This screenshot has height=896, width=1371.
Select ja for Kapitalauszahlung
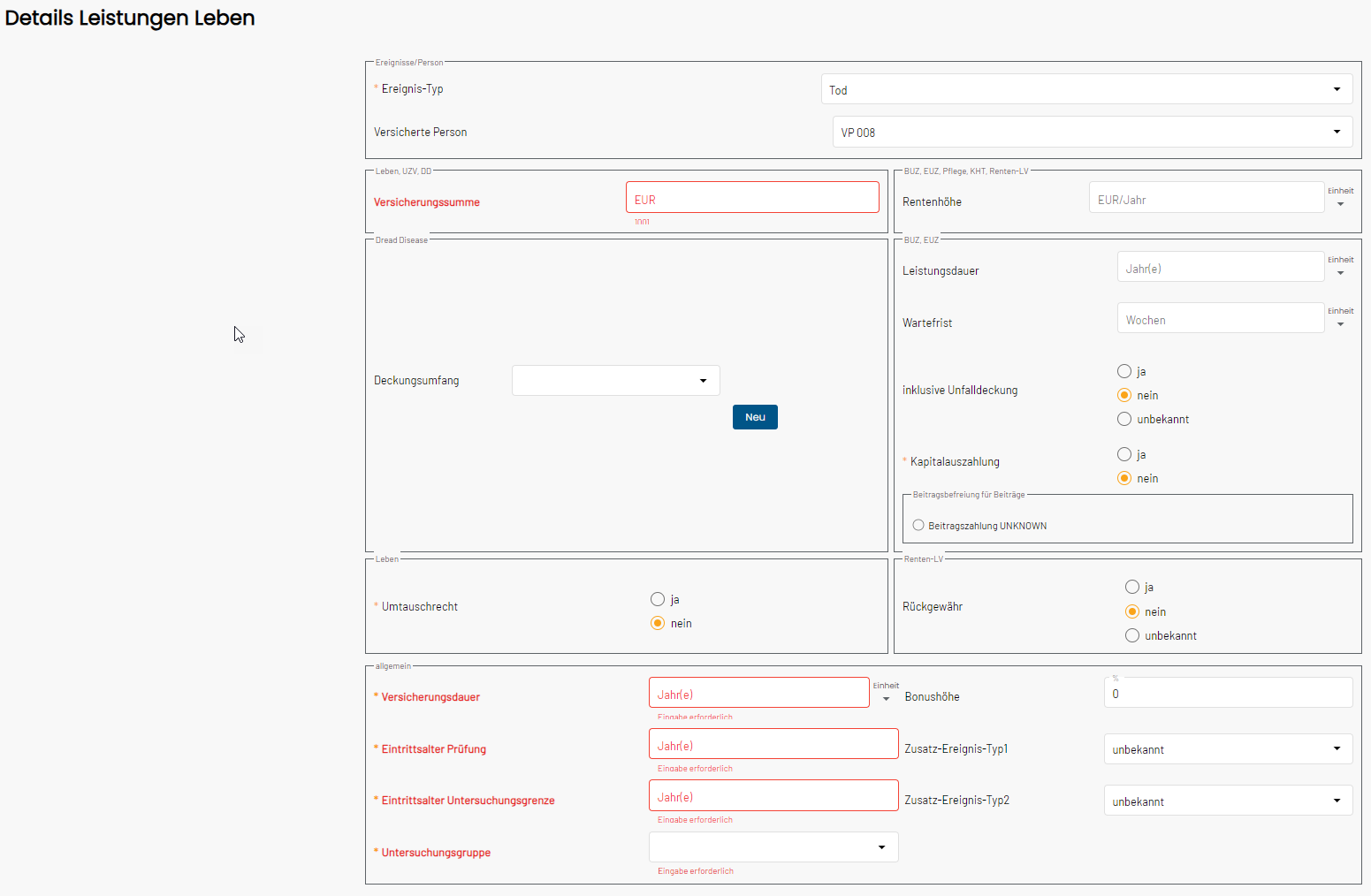tap(1124, 454)
